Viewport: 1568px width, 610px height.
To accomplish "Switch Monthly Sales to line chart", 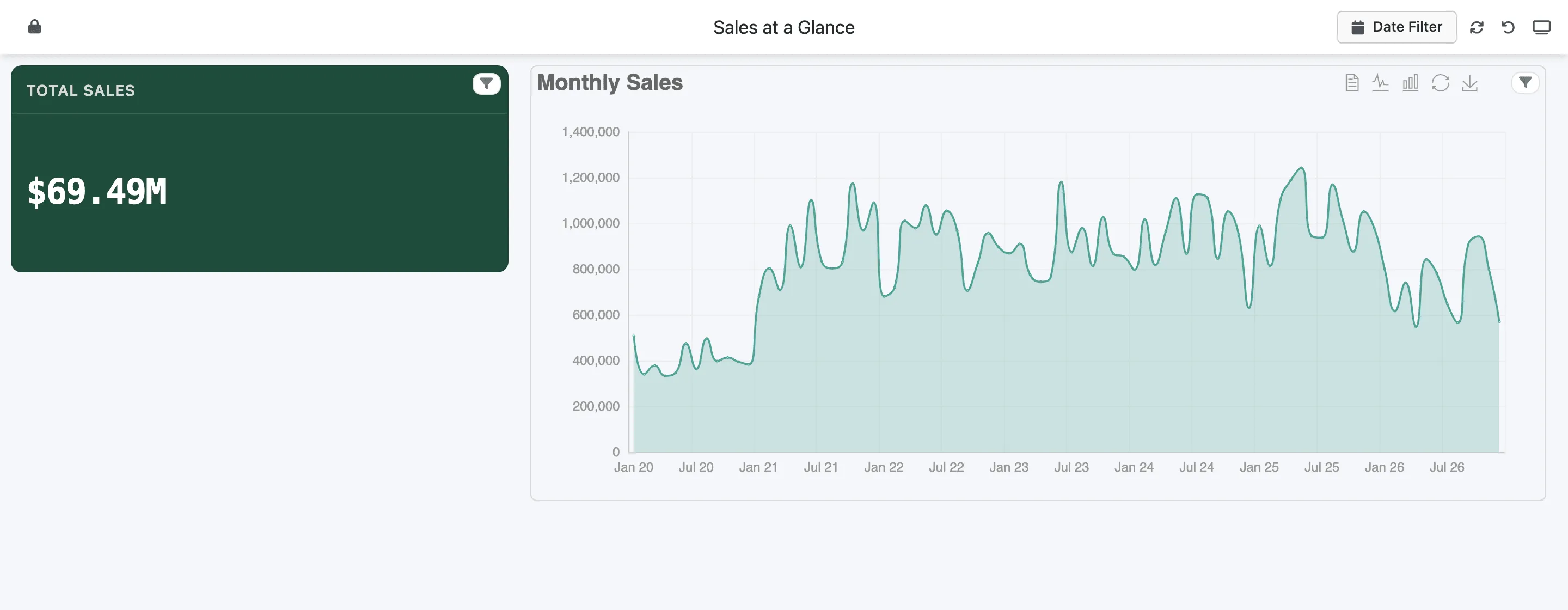I will point(1381,83).
